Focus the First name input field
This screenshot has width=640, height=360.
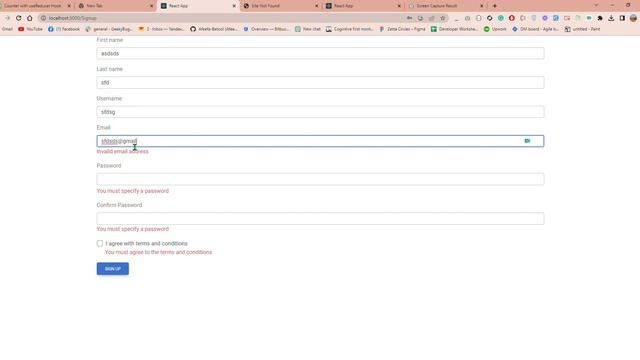(x=320, y=53)
